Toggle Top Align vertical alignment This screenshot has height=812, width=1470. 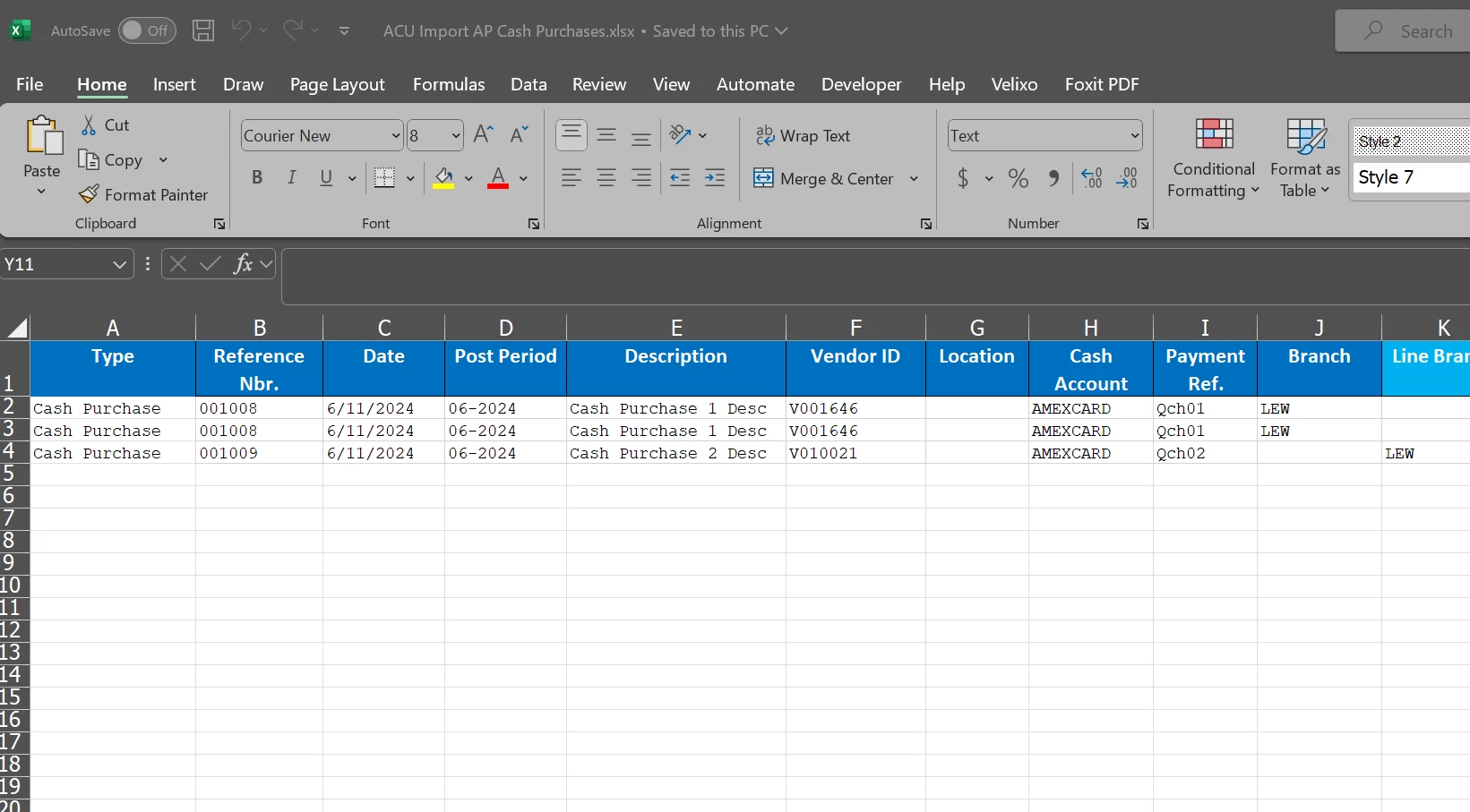tap(572, 135)
